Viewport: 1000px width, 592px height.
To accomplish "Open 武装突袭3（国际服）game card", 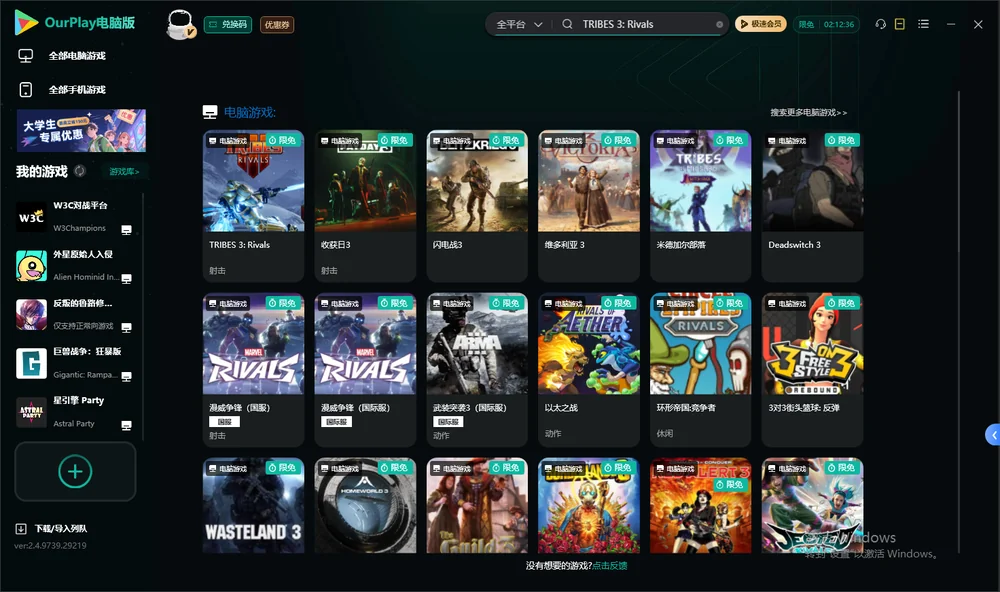I will coord(477,369).
